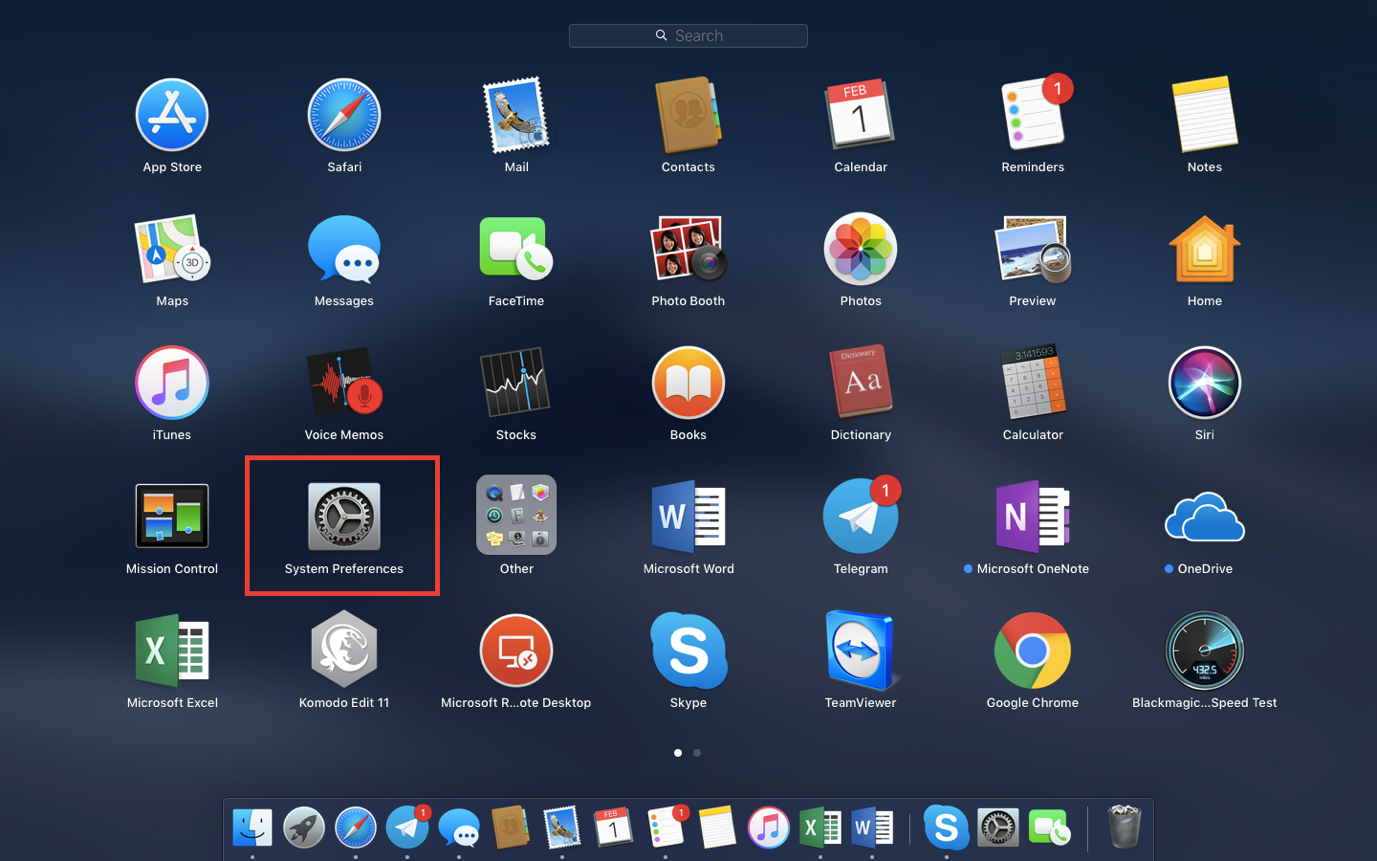Launch the Dictionary app
The height and width of the screenshot is (861, 1377).
coord(860,383)
